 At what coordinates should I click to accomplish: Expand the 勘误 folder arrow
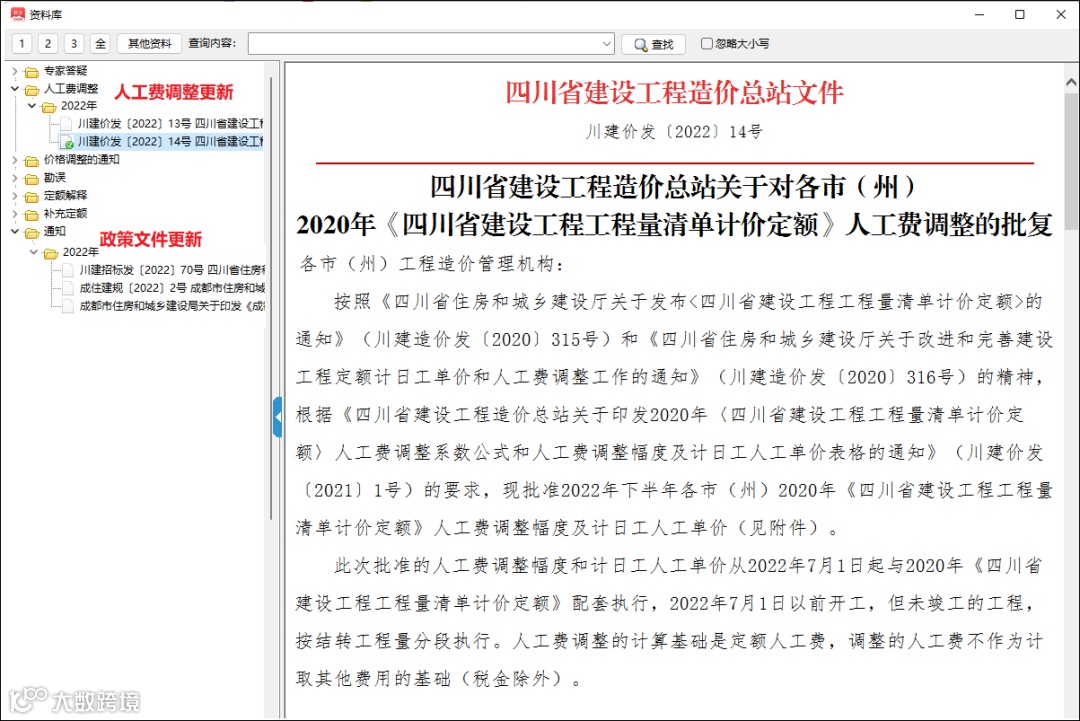(x=14, y=177)
